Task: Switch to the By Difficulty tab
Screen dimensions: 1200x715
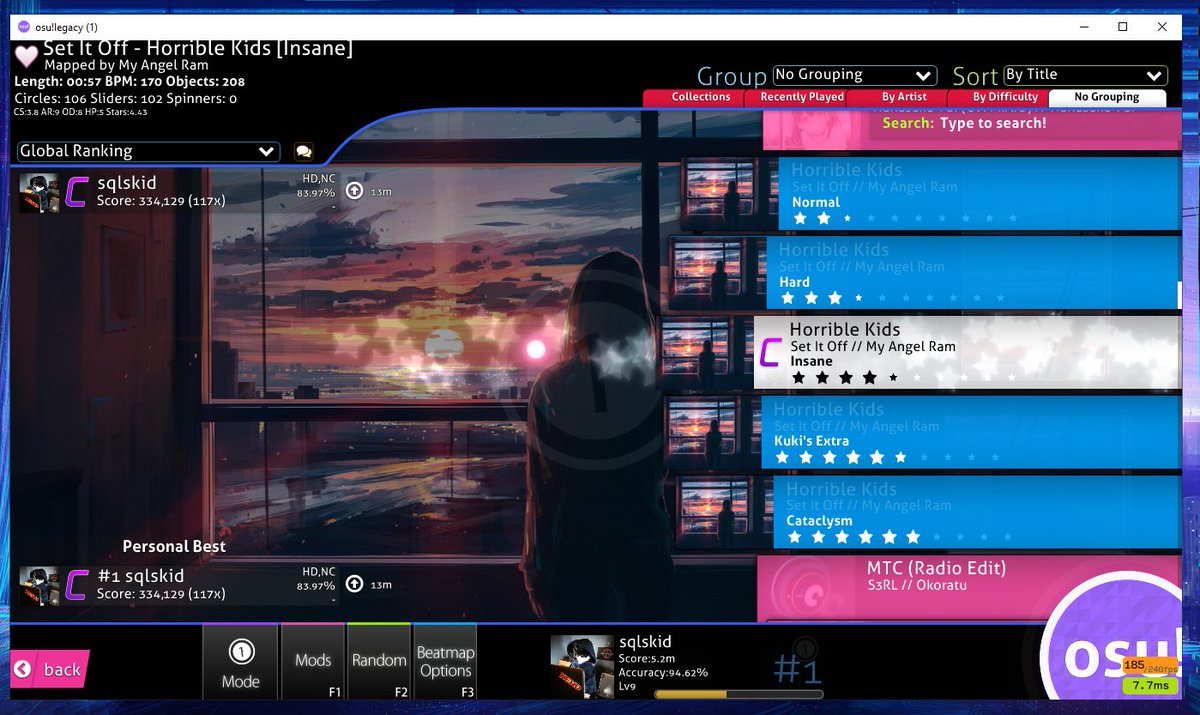Action: point(1004,97)
